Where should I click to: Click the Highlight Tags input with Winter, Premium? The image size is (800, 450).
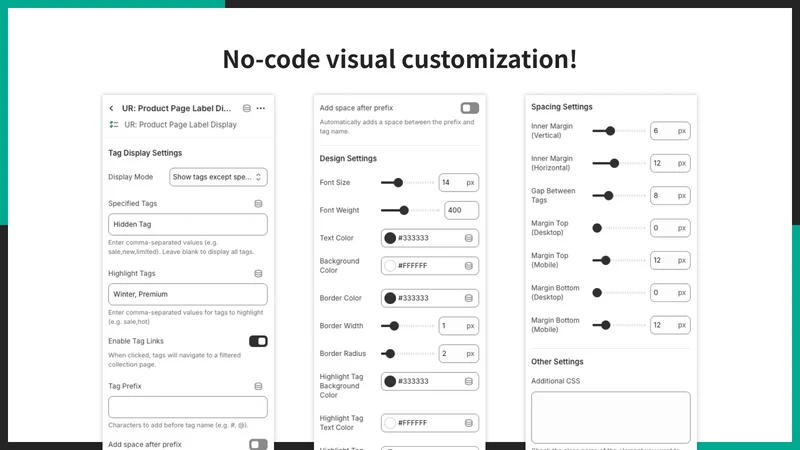pos(188,294)
